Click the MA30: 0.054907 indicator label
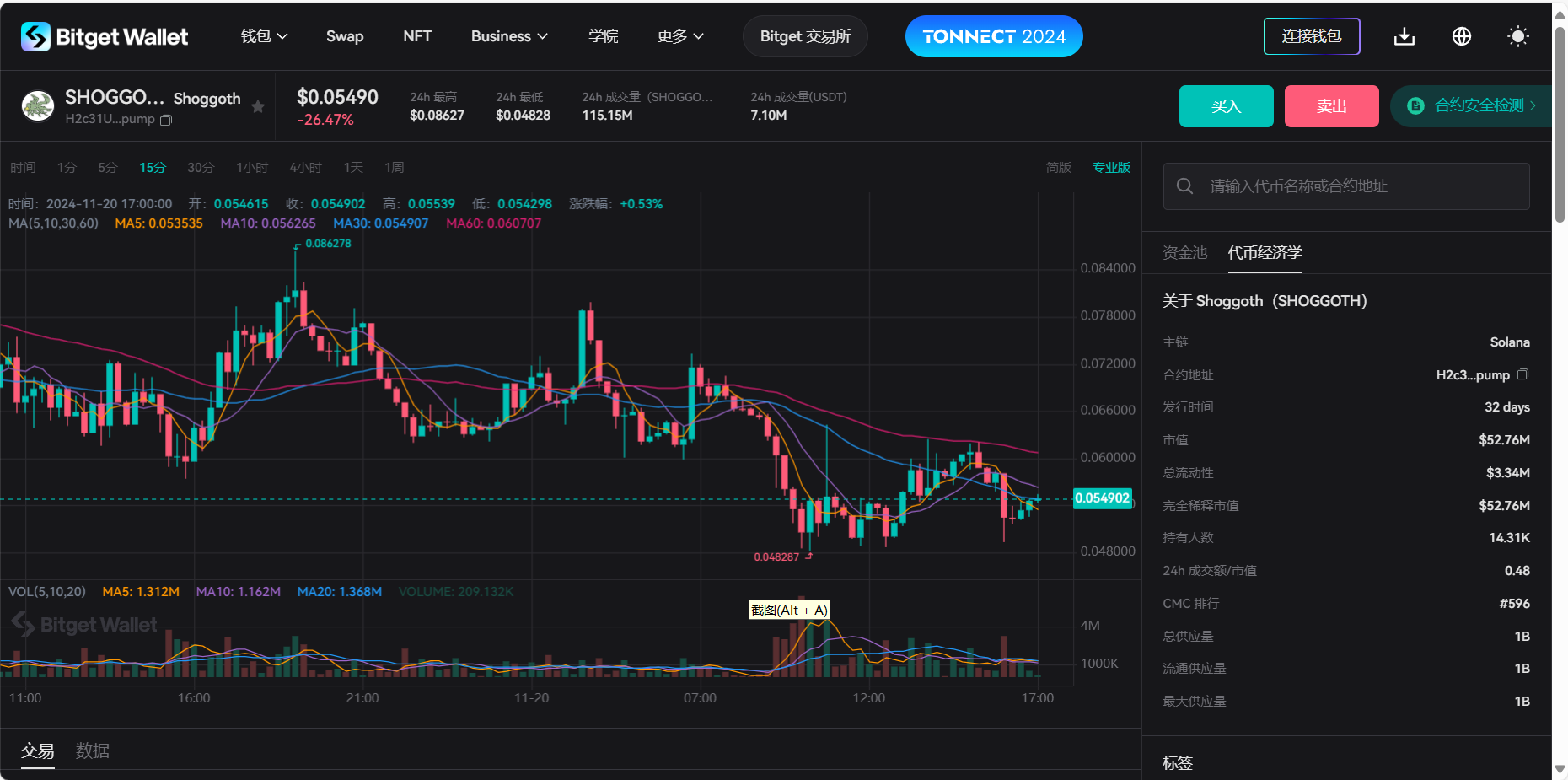1568x780 pixels. click(x=381, y=223)
